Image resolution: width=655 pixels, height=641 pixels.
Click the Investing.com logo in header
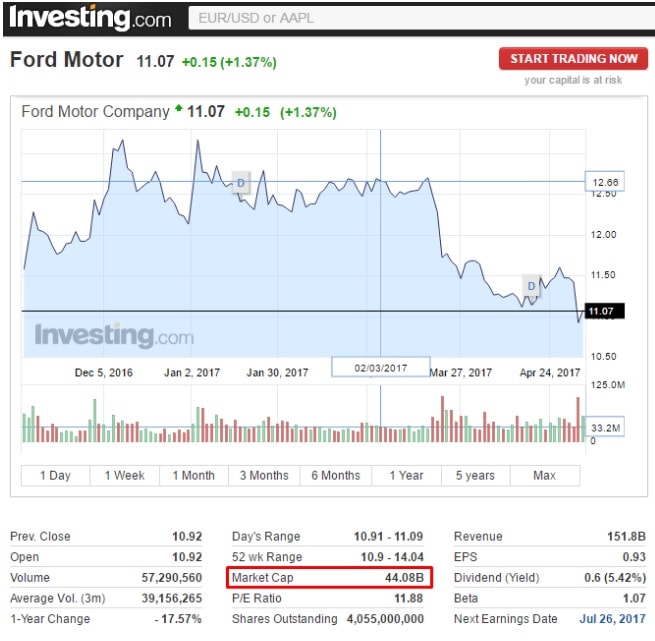91,17
